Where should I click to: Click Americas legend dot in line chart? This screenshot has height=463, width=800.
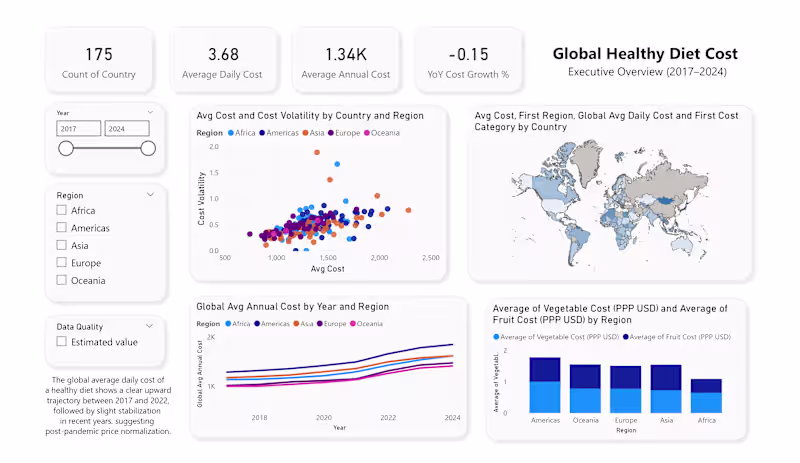tap(257, 324)
